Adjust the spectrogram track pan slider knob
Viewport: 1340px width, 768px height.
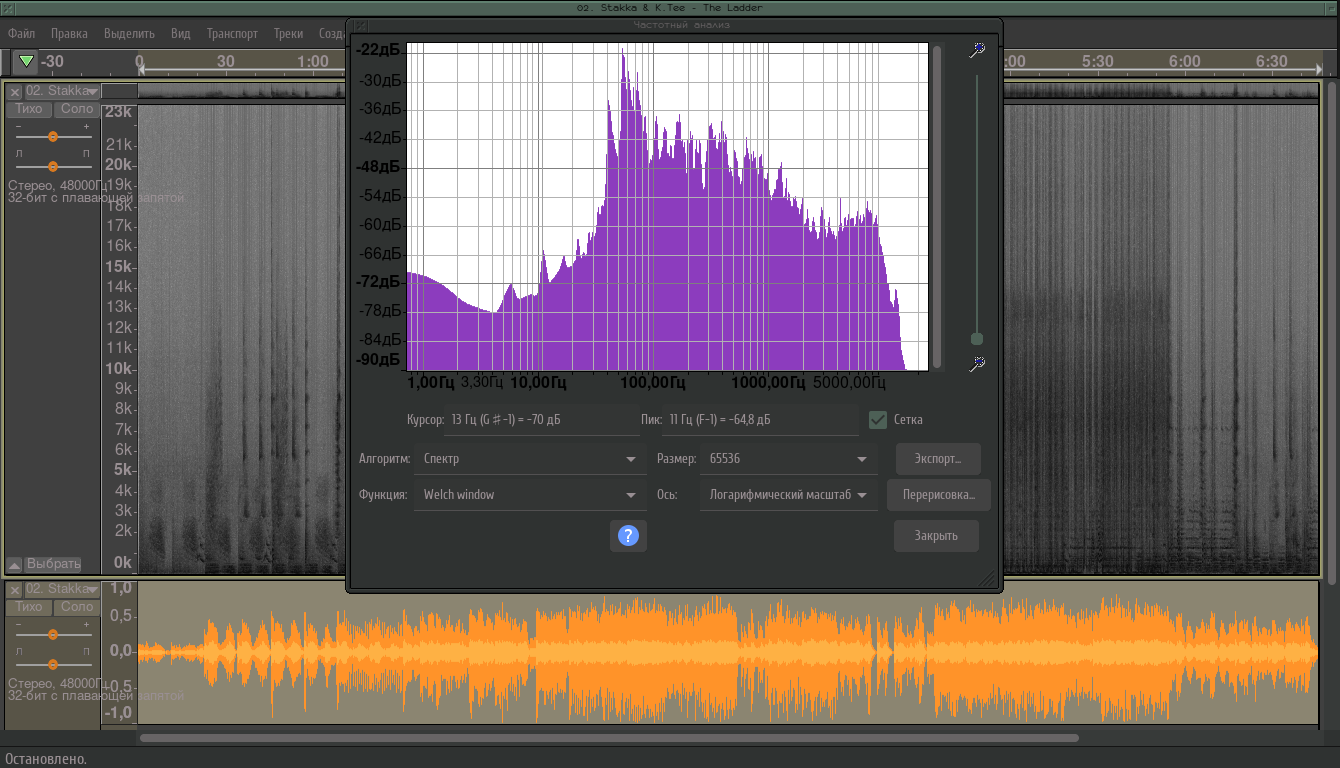[x=53, y=166]
